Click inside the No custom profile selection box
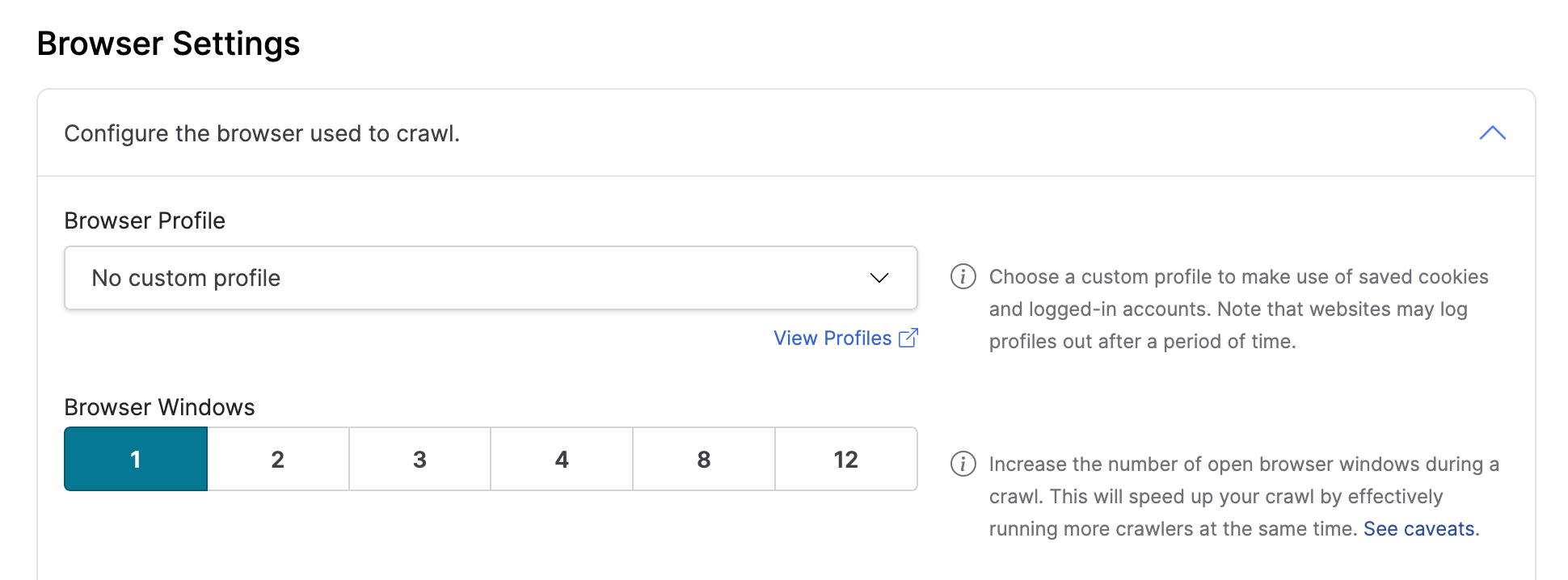The image size is (1568, 580). tap(404, 278)
